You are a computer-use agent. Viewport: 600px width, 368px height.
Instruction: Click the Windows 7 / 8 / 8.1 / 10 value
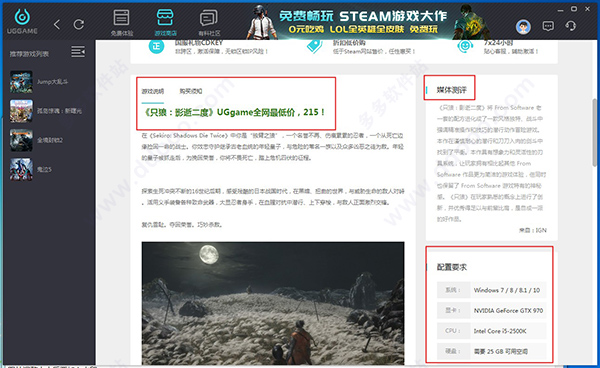tap(507, 290)
